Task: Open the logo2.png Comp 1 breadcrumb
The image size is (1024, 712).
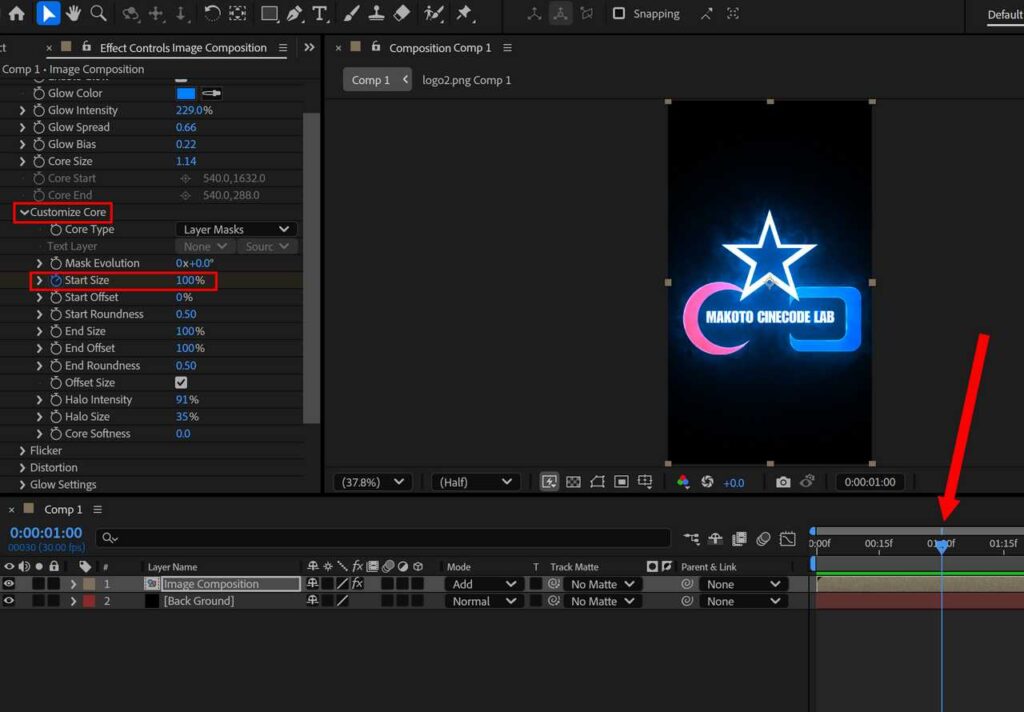Action: [x=466, y=80]
